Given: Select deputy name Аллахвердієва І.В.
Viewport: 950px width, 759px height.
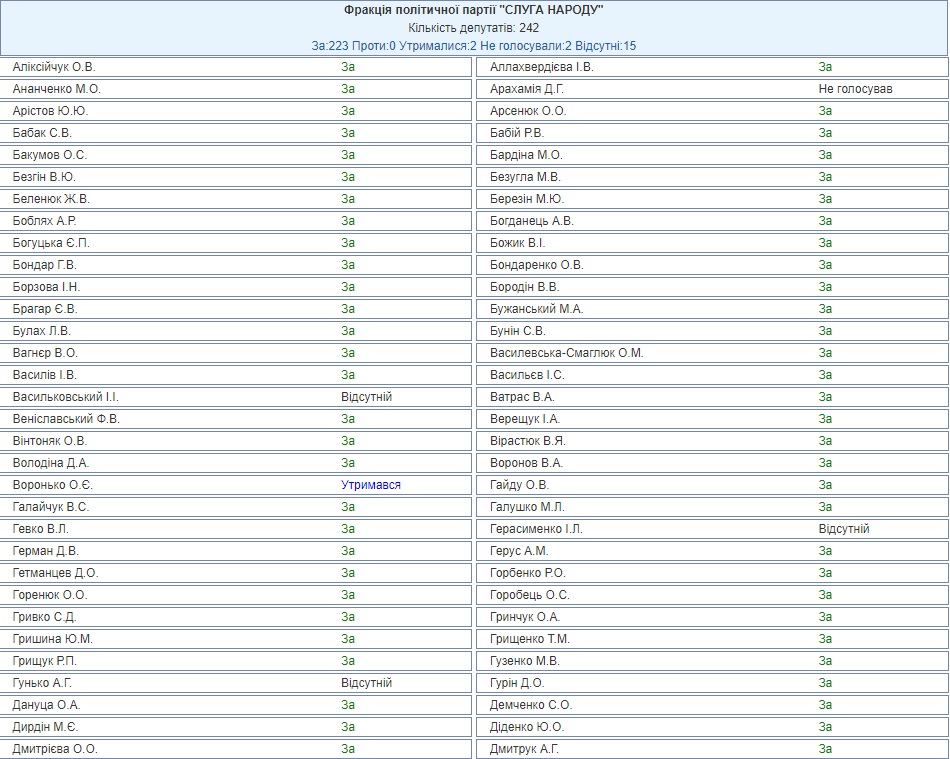Looking at the screenshot, I should pyautogui.click(x=542, y=67).
